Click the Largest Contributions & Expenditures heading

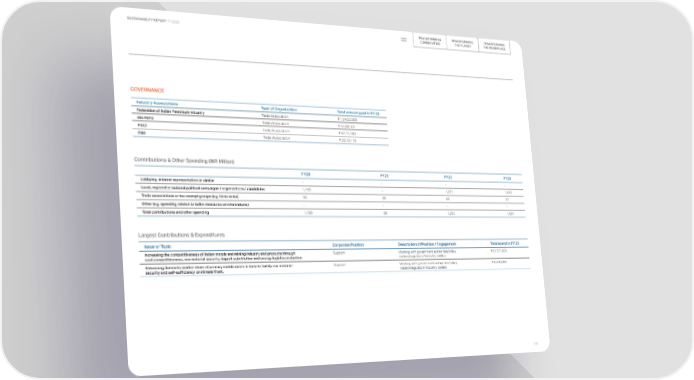[x=181, y=235]
